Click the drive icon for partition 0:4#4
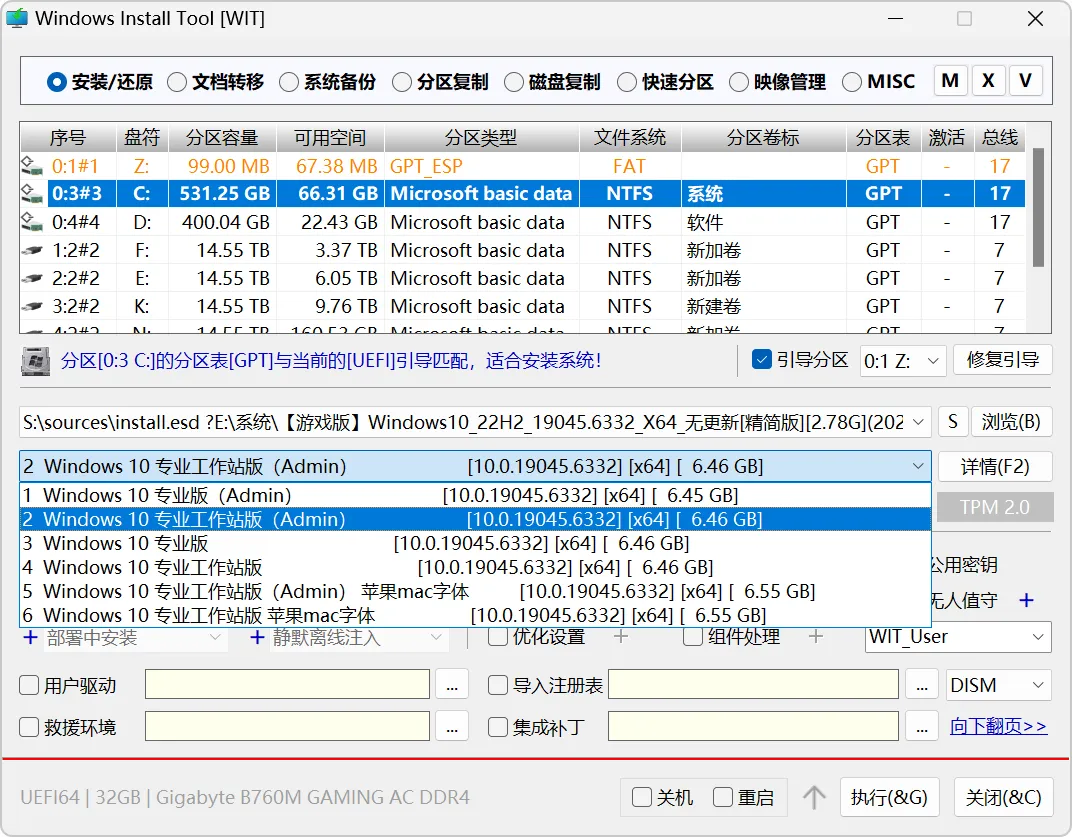 pyautogui.click(x=31, y=222)
